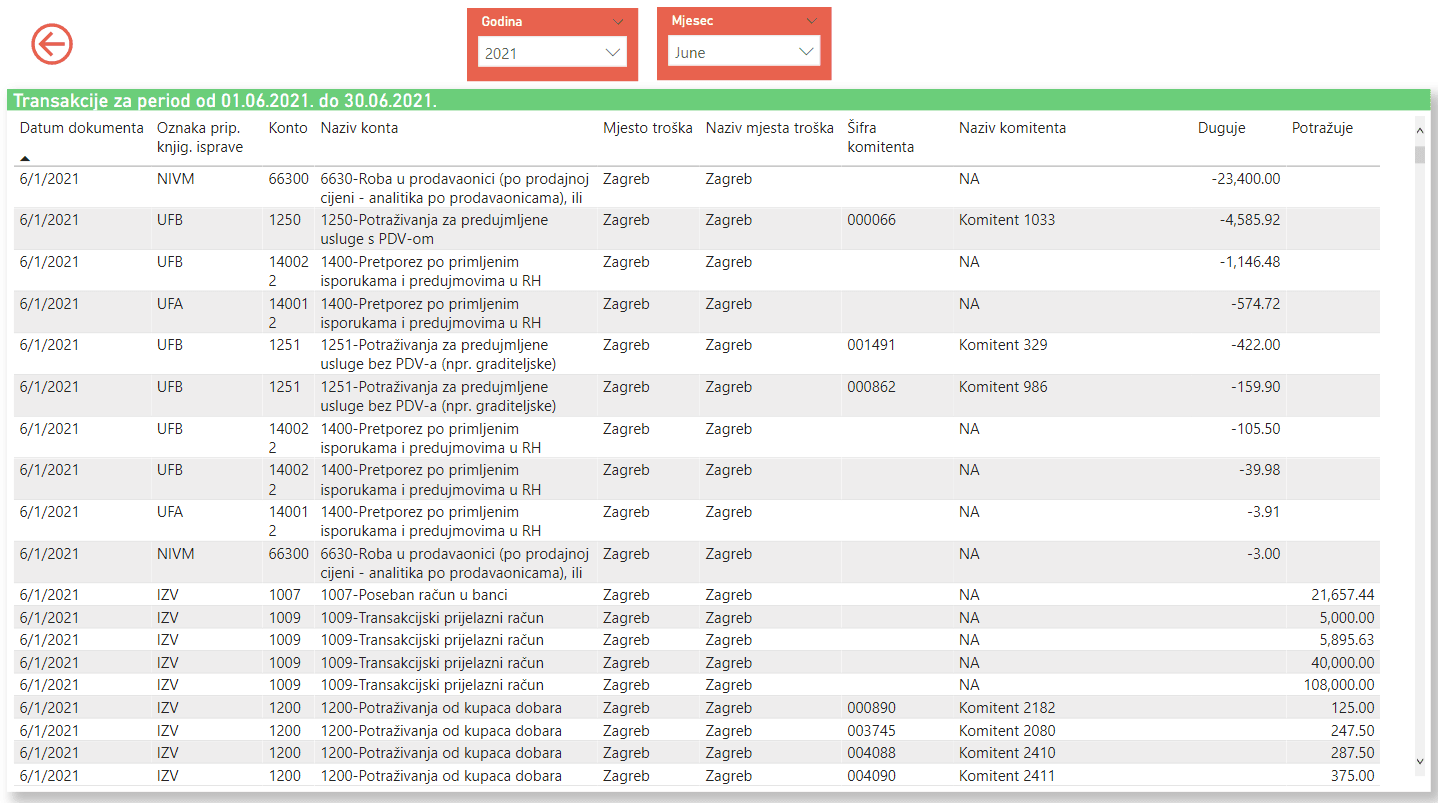Select the komitent code 000862
This screenshot has width=1438, height=803.
coord(871,387)
